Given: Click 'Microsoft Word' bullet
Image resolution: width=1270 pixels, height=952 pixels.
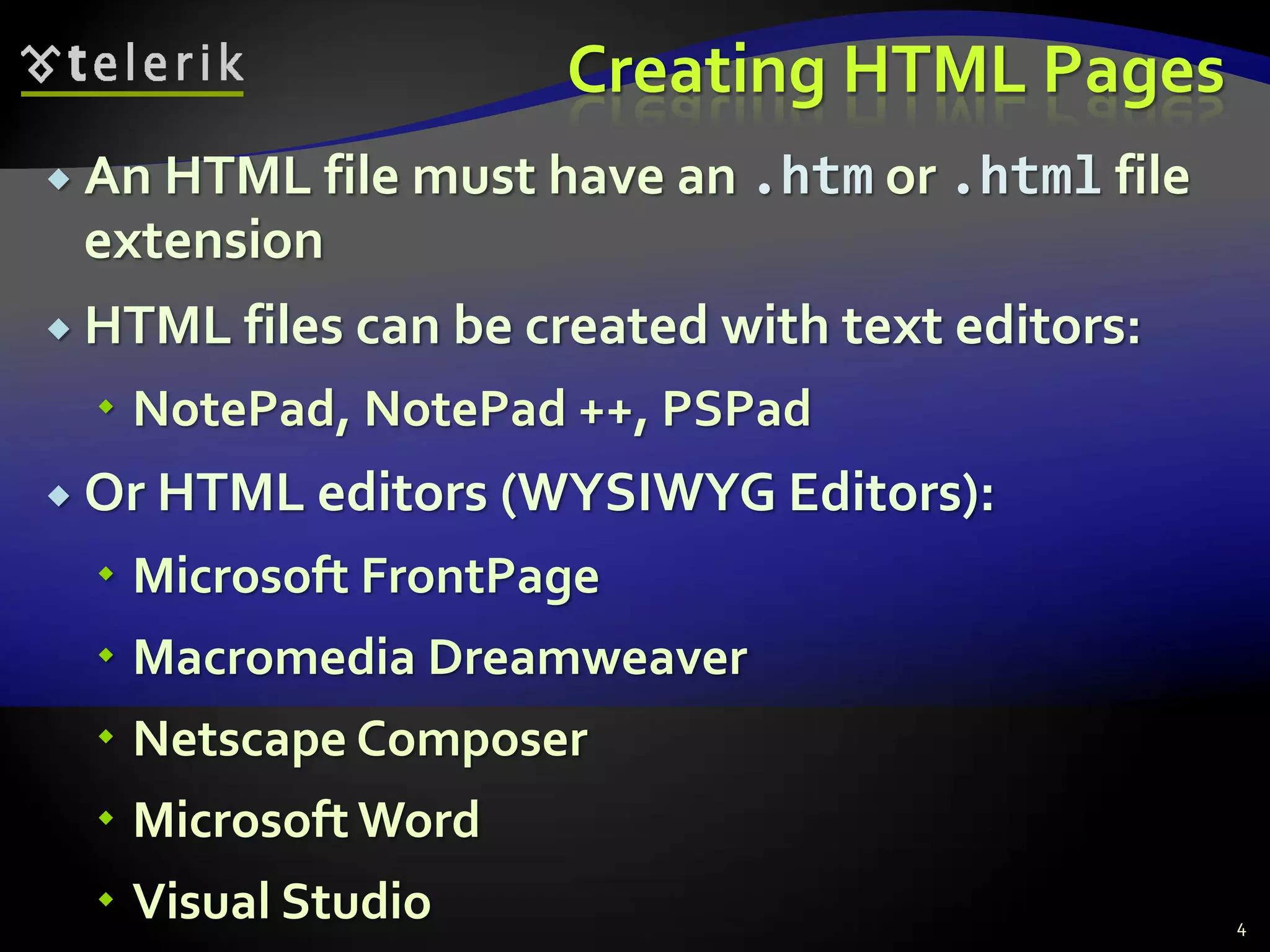Looking at the screenshot, I should point(306,819).
